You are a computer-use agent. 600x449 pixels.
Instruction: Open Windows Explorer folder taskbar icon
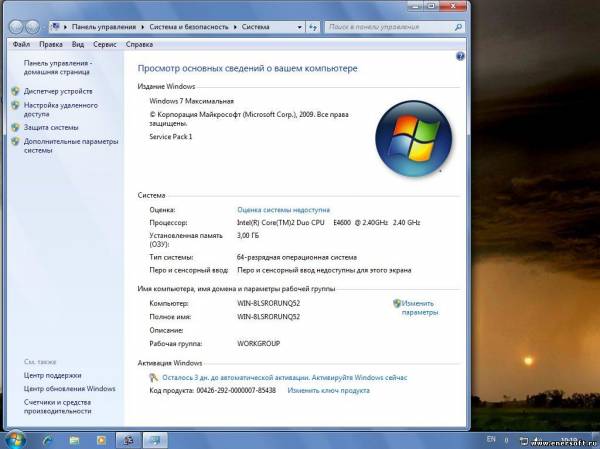(74, 441)
